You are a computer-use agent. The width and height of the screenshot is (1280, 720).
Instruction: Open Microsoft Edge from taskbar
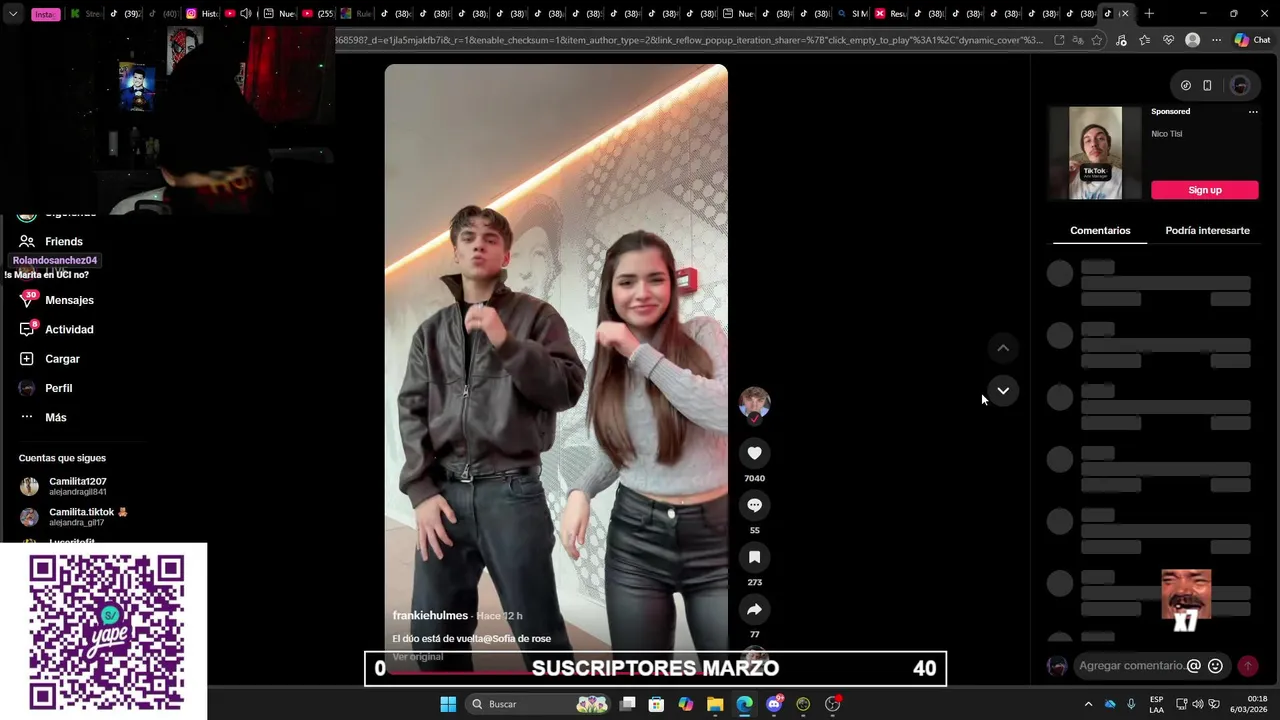(x=744, y=704)
